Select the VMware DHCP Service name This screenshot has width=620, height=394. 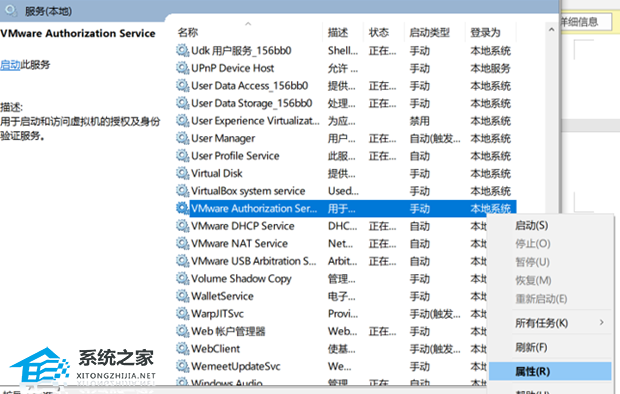click(x=243, y=226)
